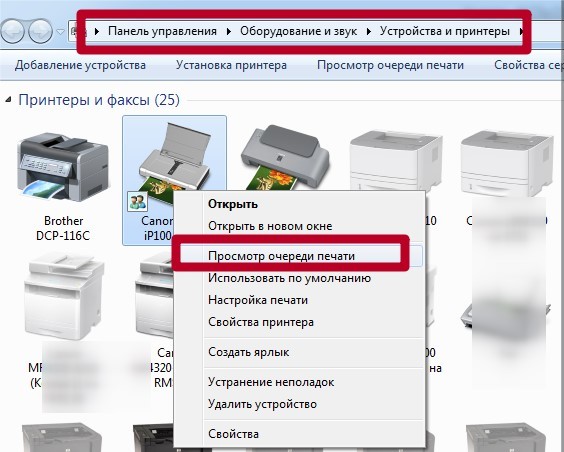
Task: Open Панель управления in the address bar
Action: click(x=162, y=31)
